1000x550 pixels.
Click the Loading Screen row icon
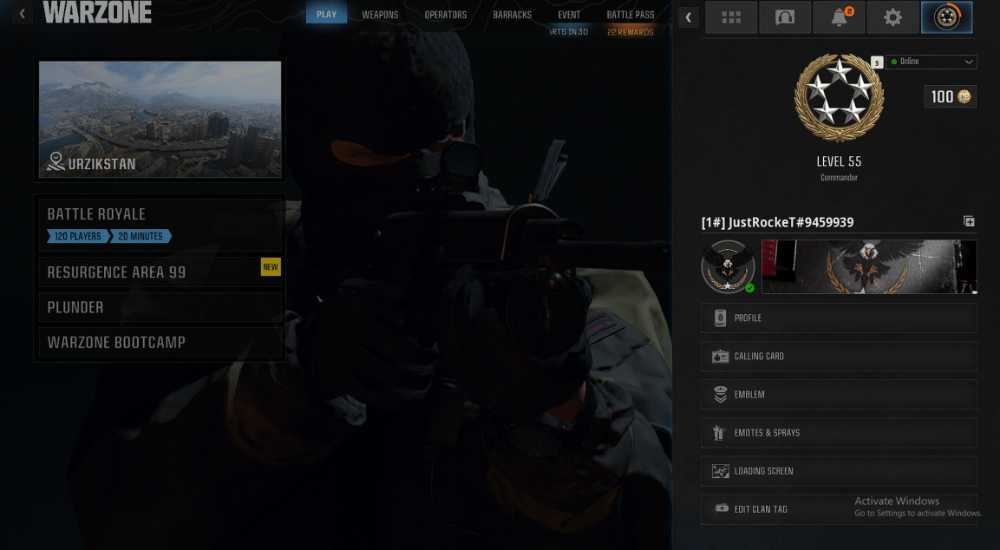click(720, 471)
